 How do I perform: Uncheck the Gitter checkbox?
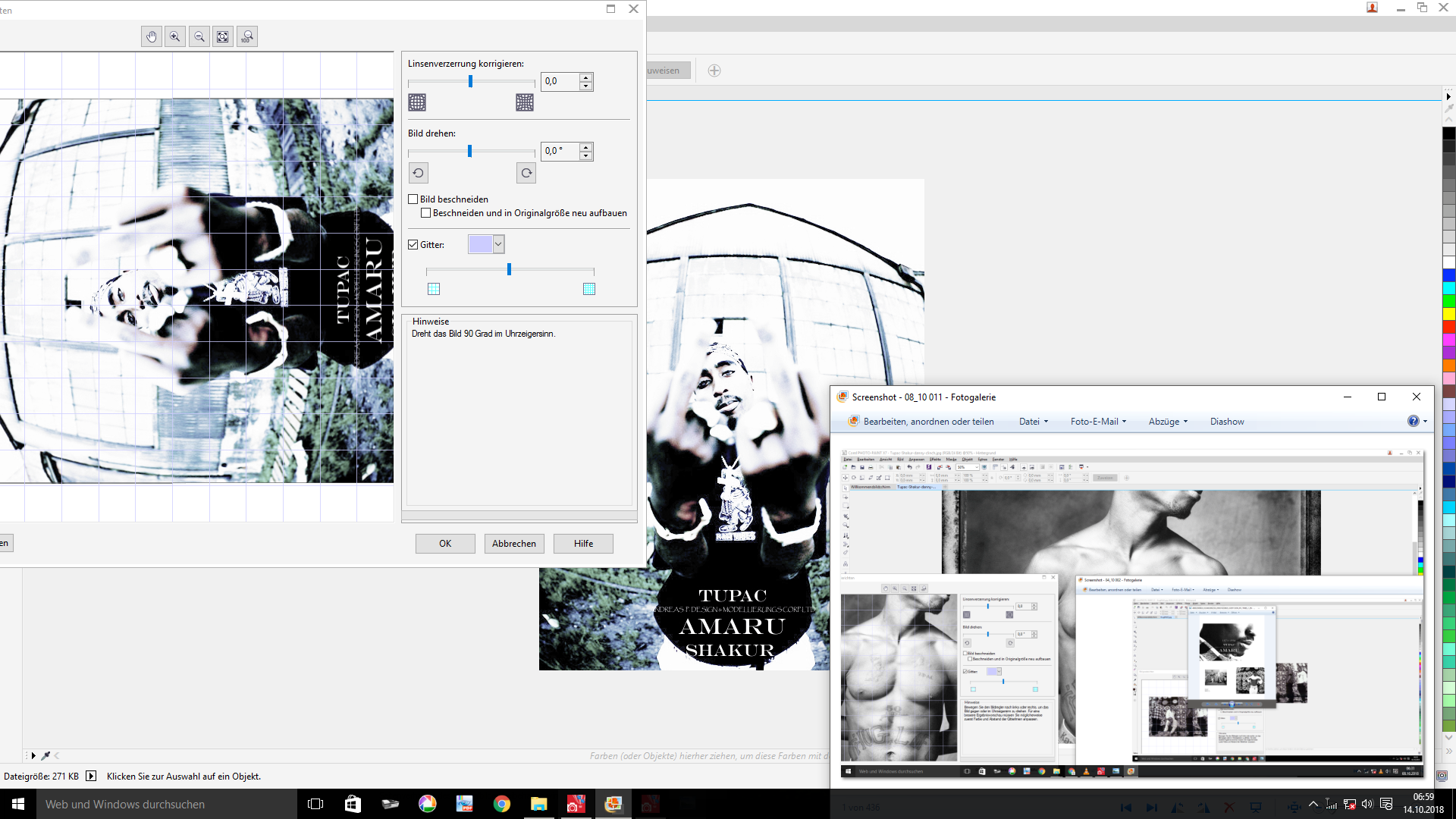[x=413, y=245]
